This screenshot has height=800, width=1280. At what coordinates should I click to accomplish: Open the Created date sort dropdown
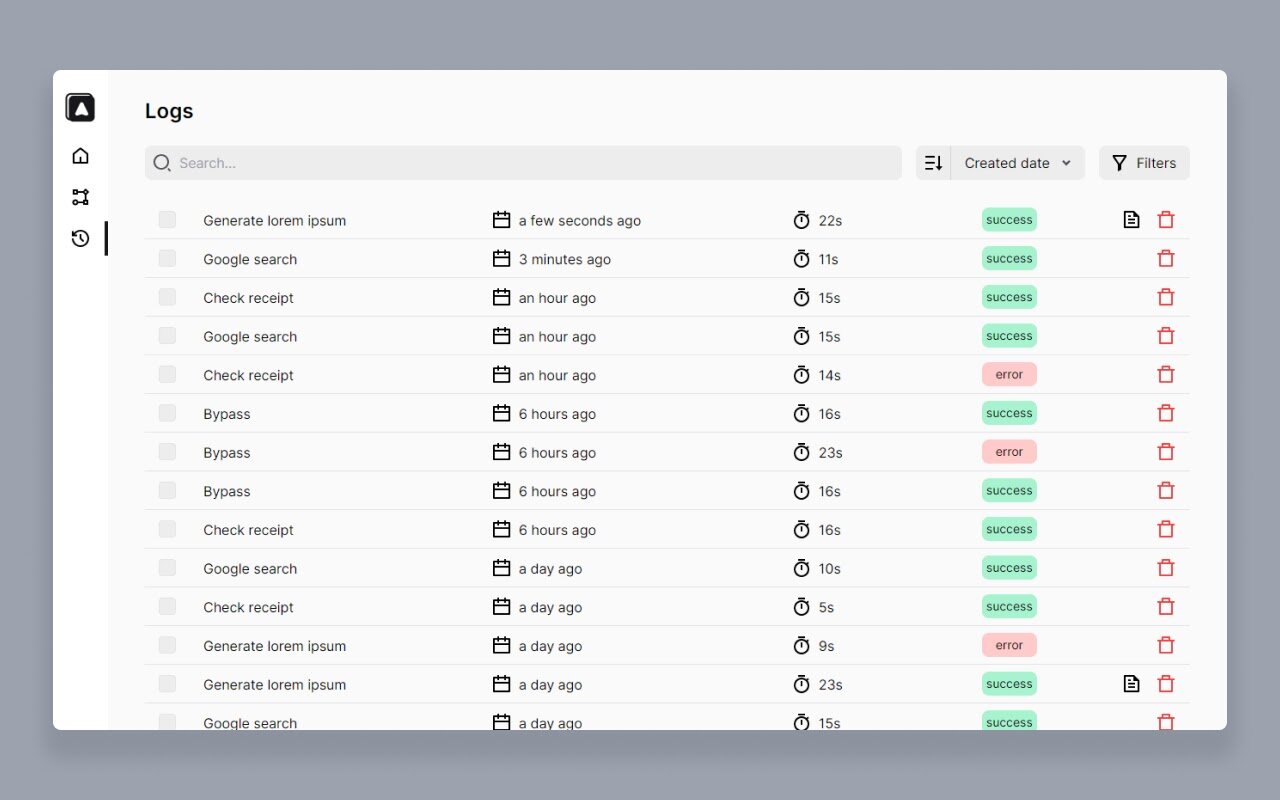pos(1018,163)
